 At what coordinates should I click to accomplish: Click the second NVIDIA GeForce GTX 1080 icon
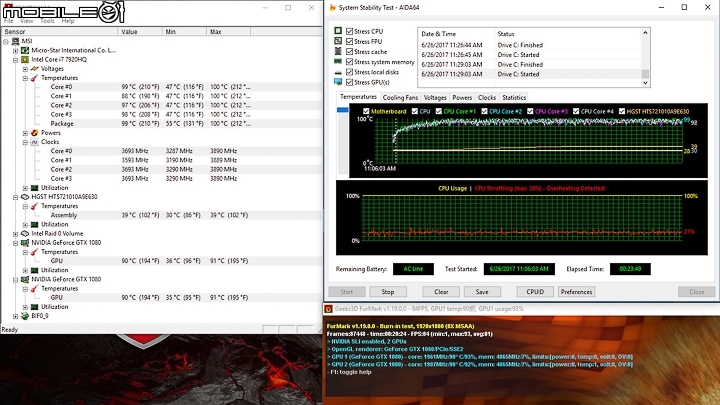[x=25, y=279]
